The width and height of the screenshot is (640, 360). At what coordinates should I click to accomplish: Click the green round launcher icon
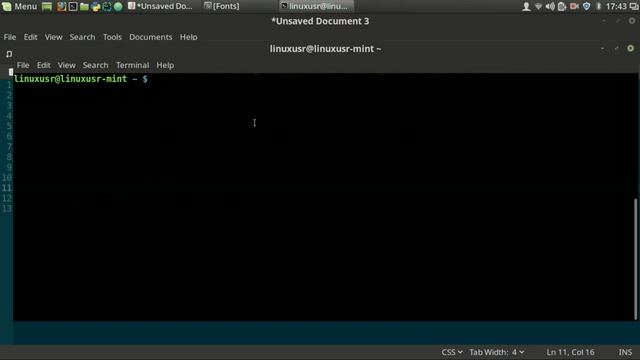(118, 6)
